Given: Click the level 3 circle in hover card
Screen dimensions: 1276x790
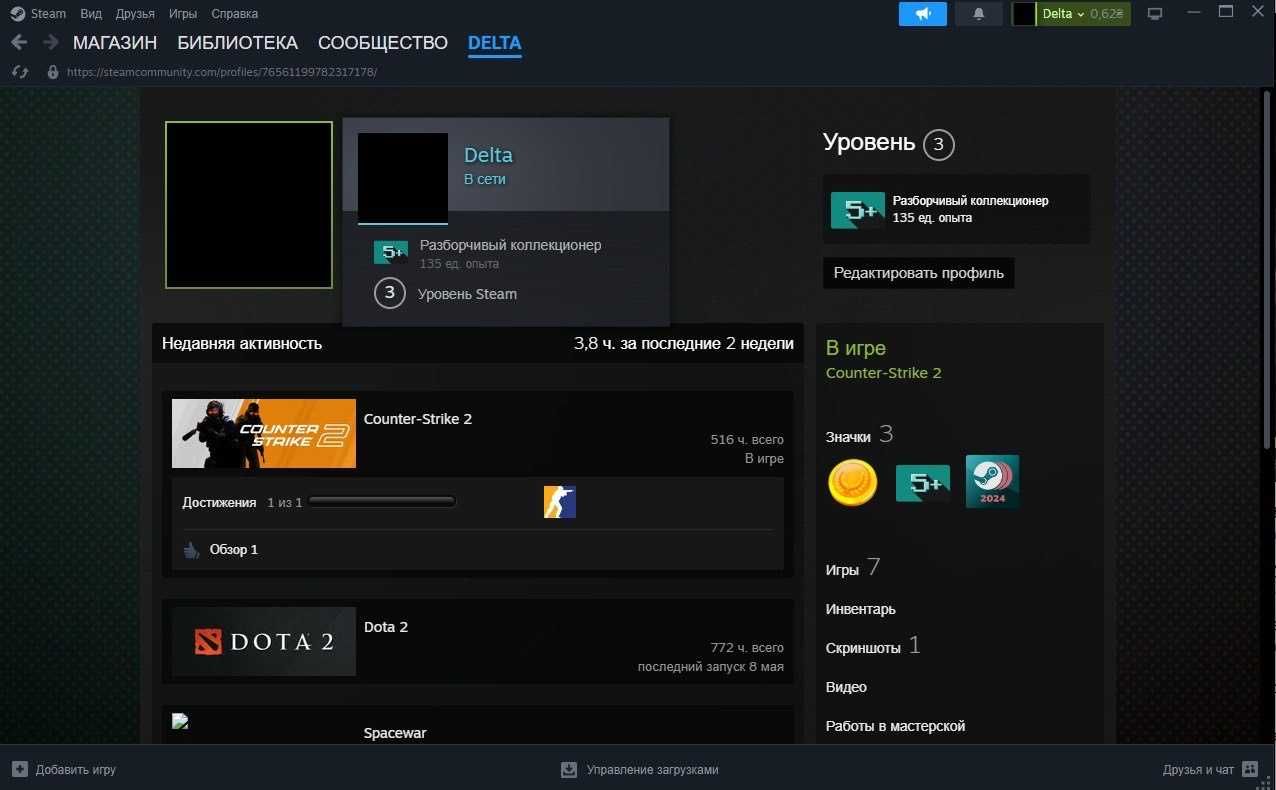Looking at the screenshot, I should [x=390, y=294].
